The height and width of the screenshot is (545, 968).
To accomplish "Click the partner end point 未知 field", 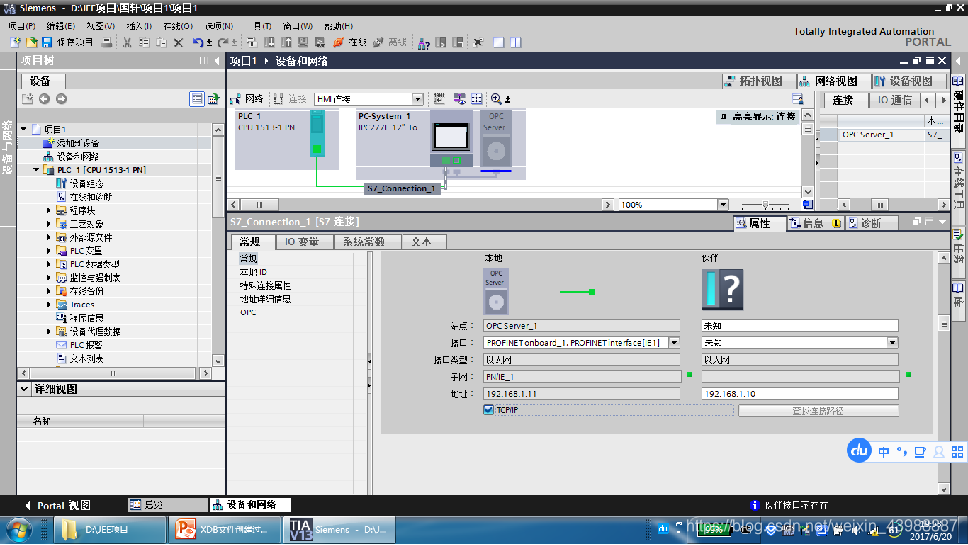I will coord(799,326).
